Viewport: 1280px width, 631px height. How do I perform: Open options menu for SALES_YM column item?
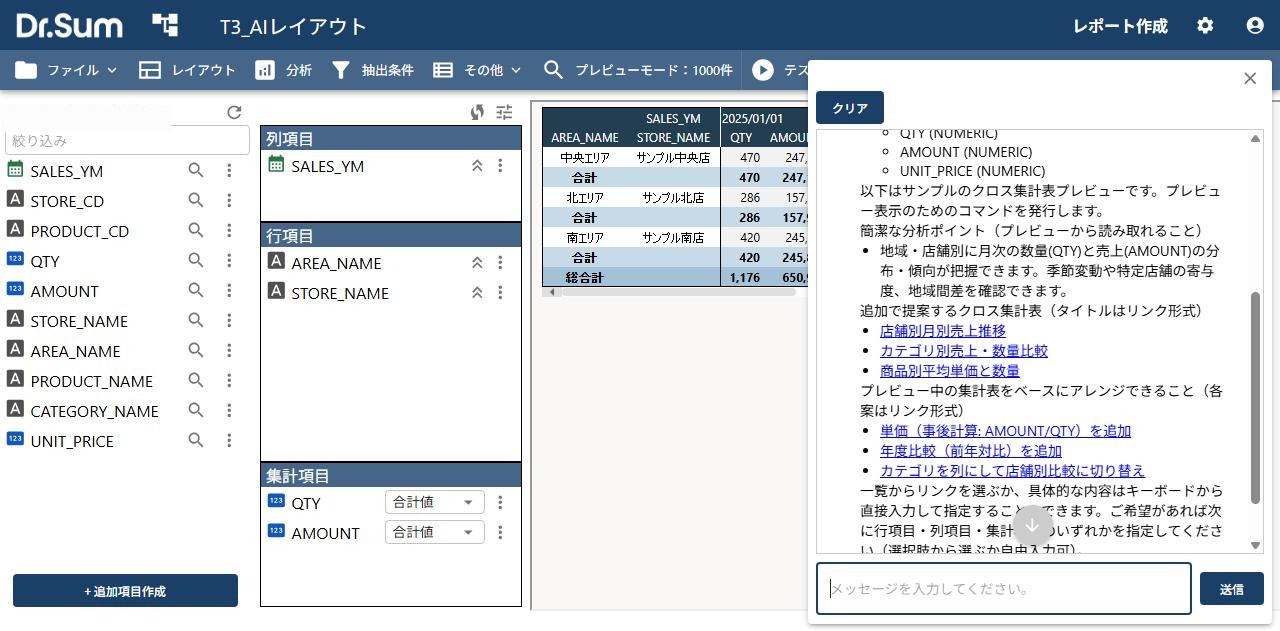[x=501, y=166]
